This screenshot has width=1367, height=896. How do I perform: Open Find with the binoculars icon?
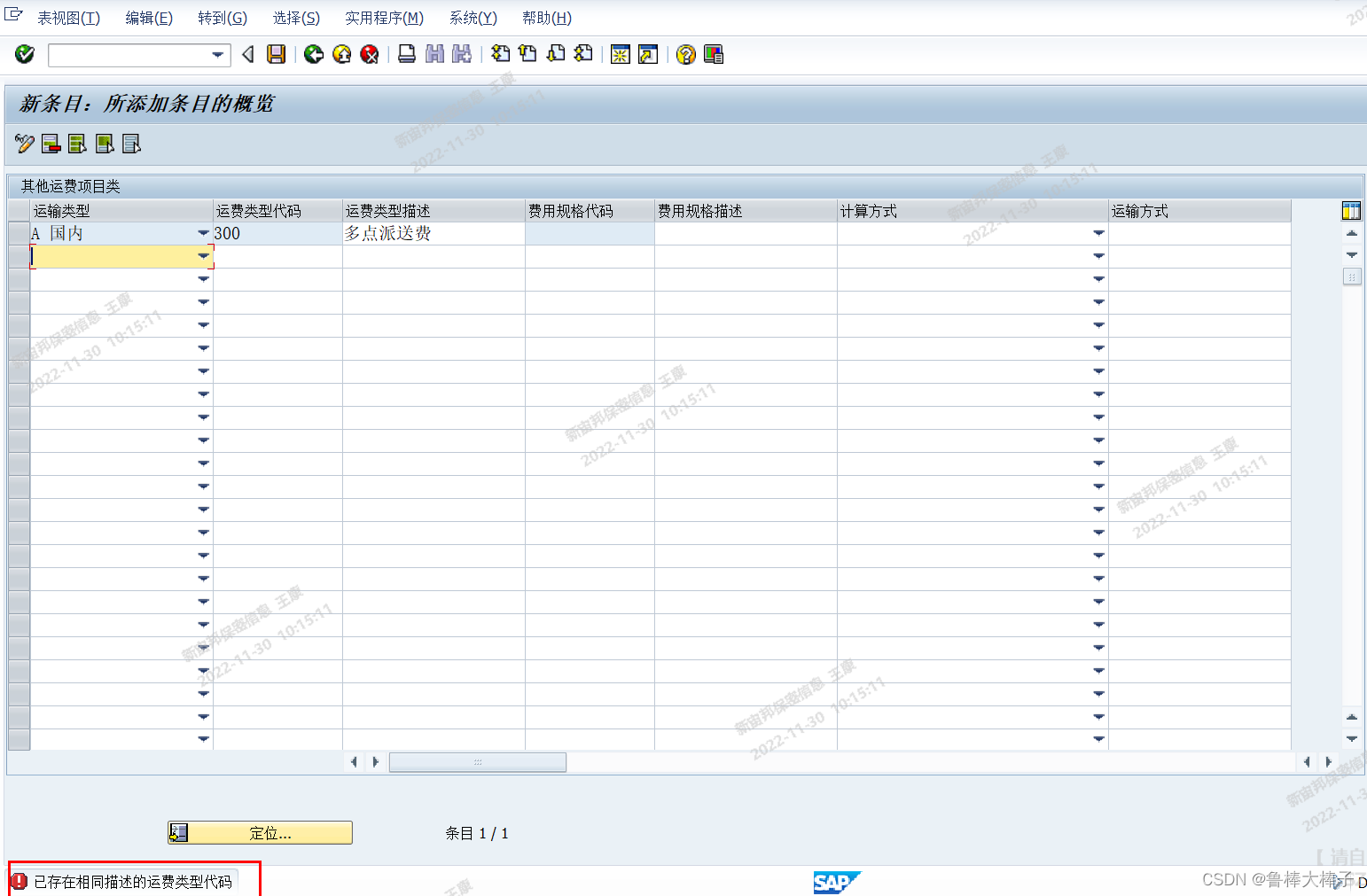434,54
